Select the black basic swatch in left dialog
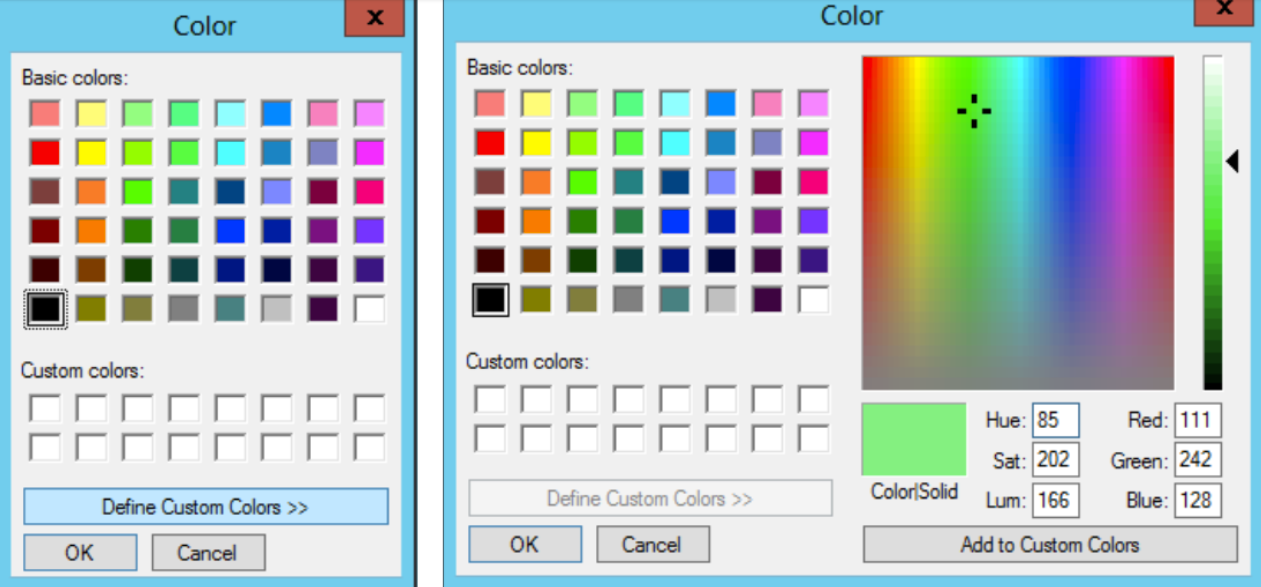The width and height of the screenshot is (1261, 587). click(45, 309)
